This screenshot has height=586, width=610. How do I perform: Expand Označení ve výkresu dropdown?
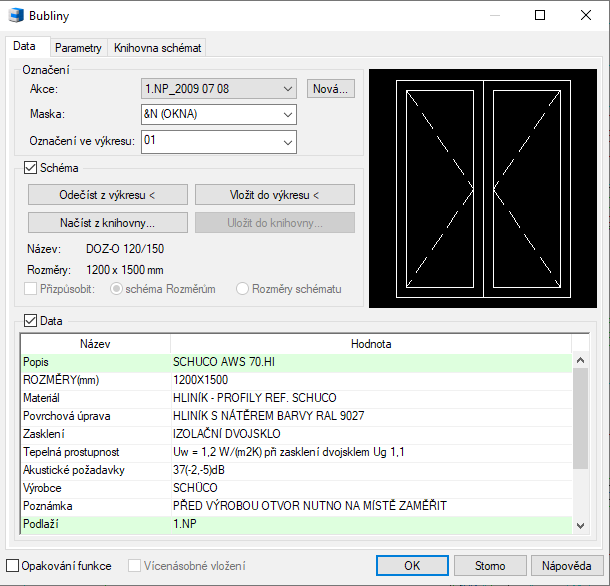coord(287,142)
